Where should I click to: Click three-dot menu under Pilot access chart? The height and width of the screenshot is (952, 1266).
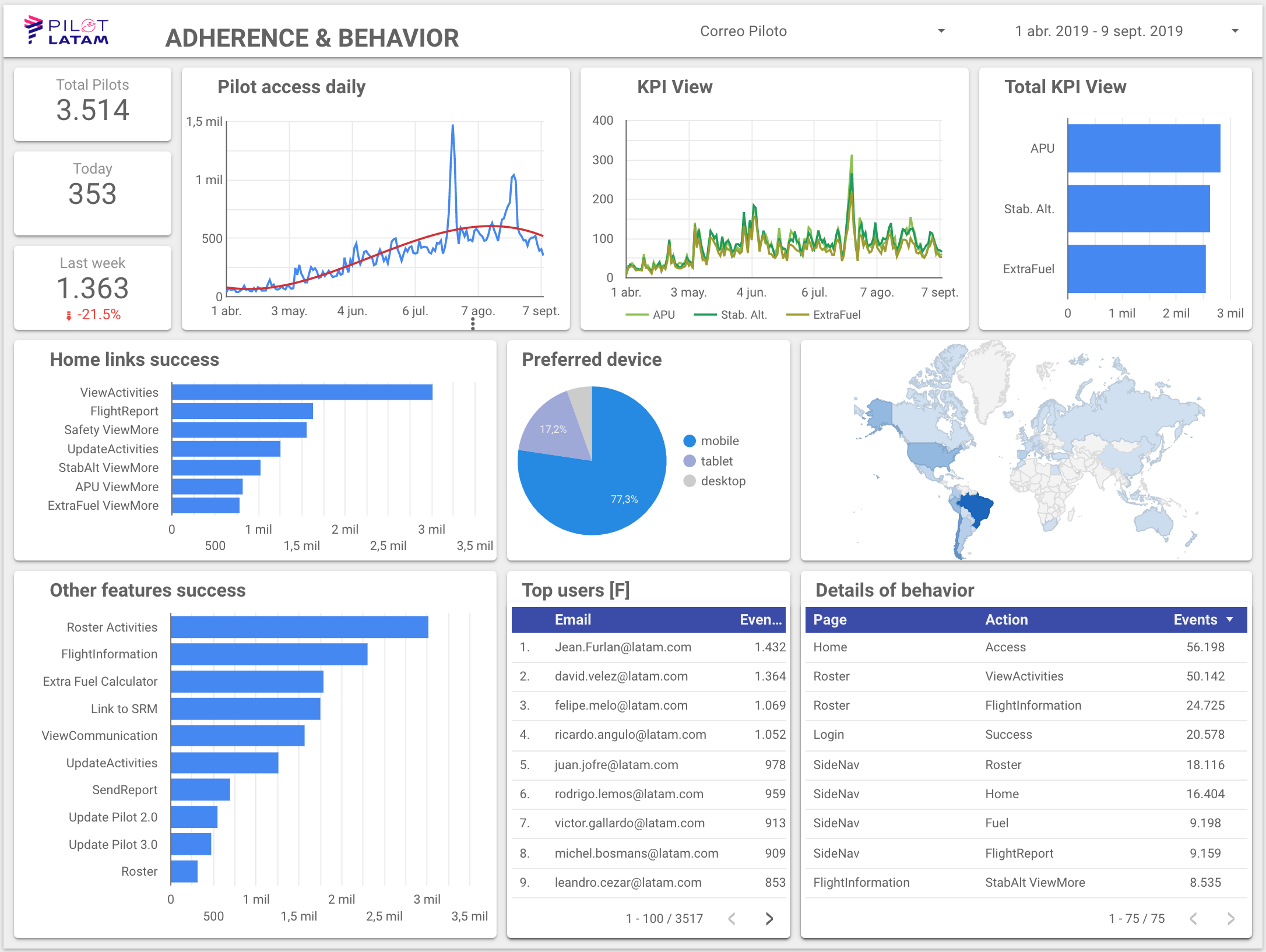(473, 325)
